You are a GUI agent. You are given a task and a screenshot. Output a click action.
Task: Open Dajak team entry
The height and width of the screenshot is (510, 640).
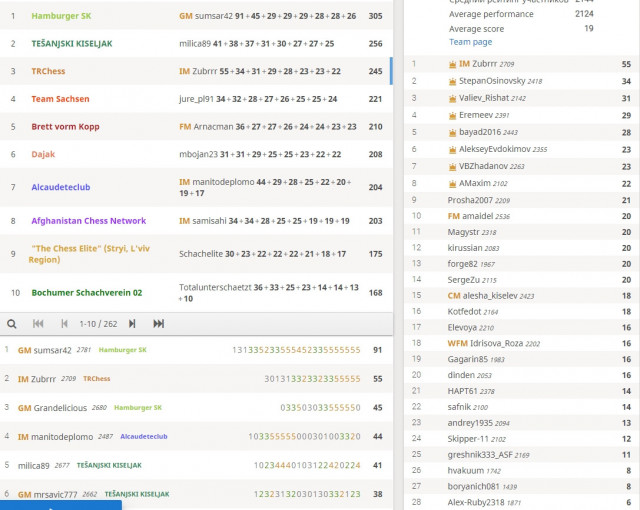coord(43,154)
